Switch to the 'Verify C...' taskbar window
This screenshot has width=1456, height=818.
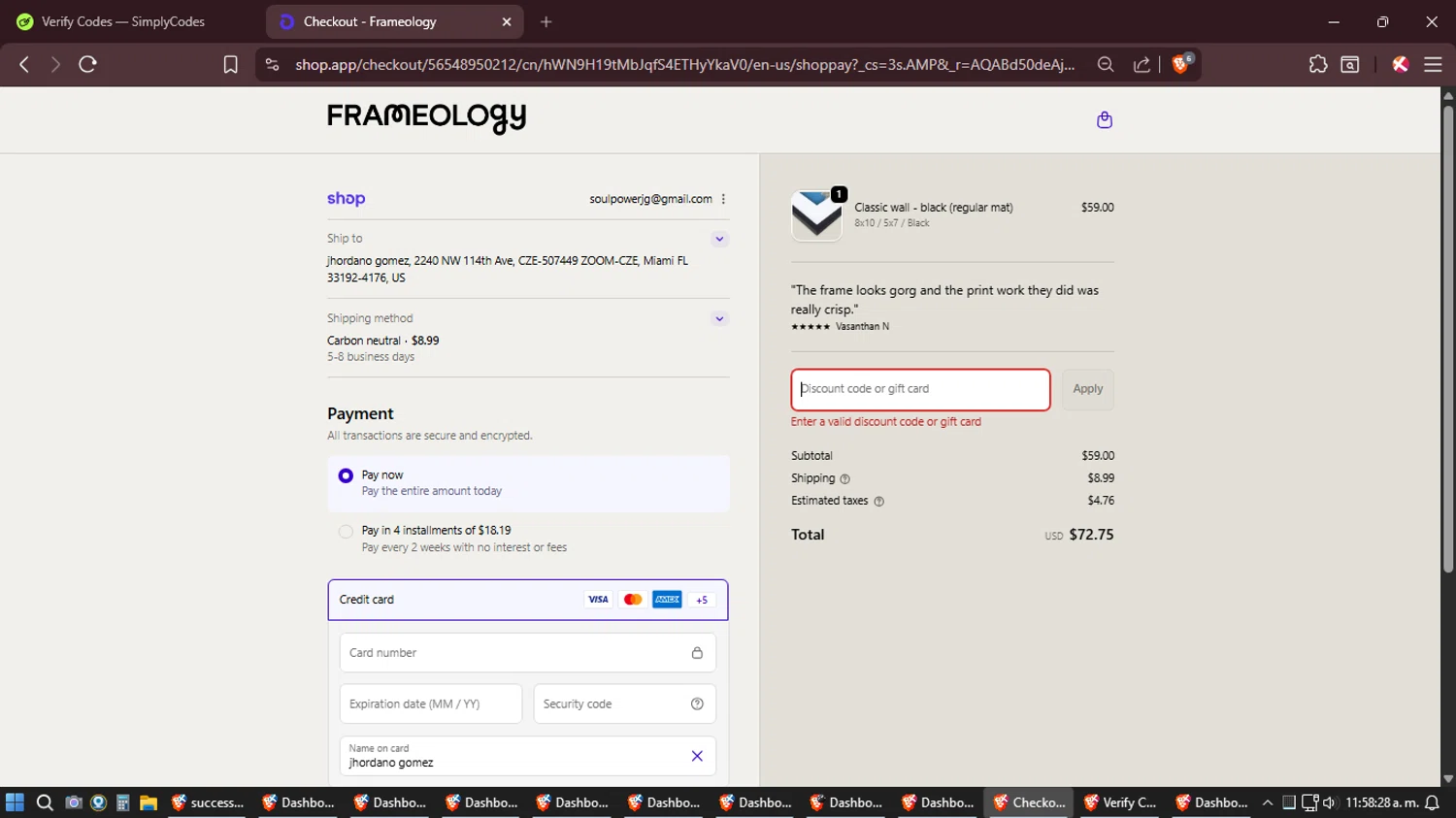coord(1120,802)
